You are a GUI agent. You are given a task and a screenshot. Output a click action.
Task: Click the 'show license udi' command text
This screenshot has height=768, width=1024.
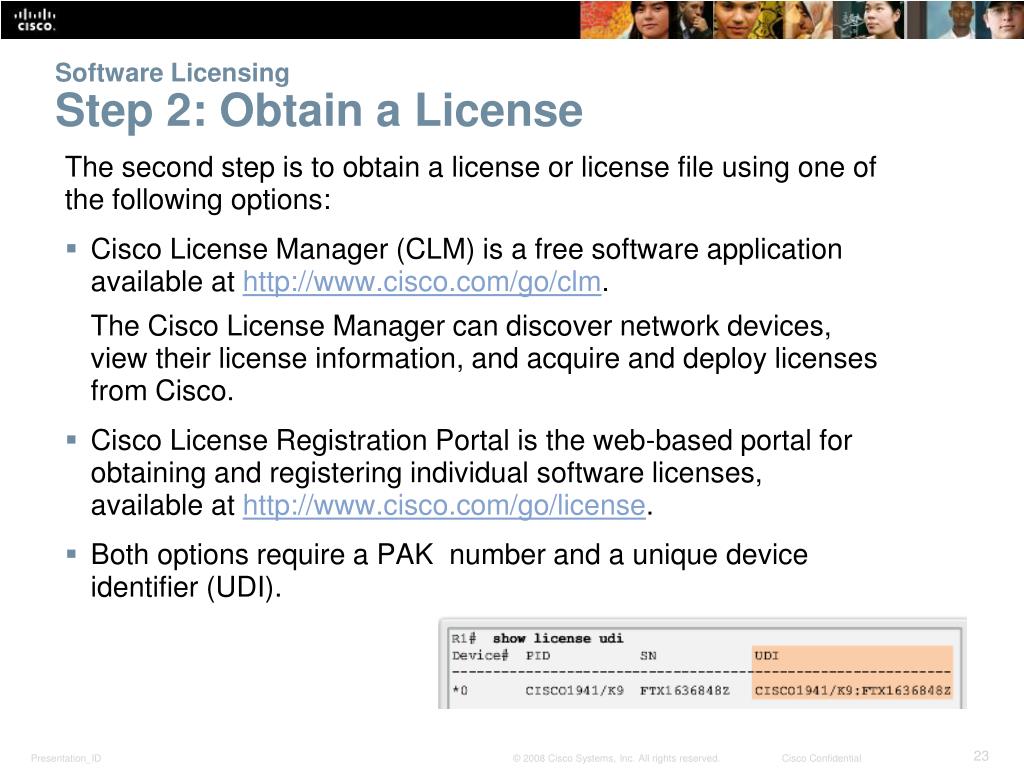tap(558, 638)
